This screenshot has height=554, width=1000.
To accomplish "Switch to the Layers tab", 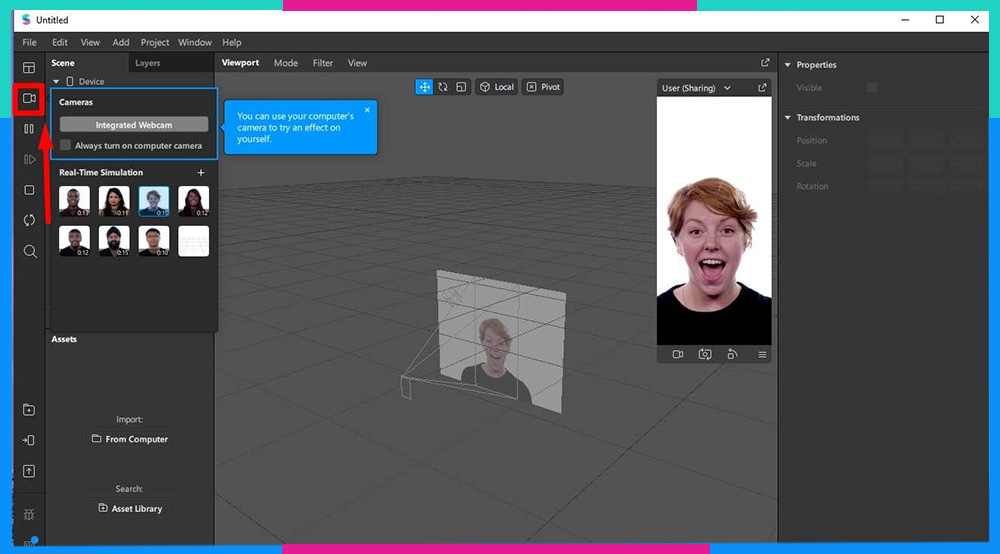I will [x=147, y=63].
